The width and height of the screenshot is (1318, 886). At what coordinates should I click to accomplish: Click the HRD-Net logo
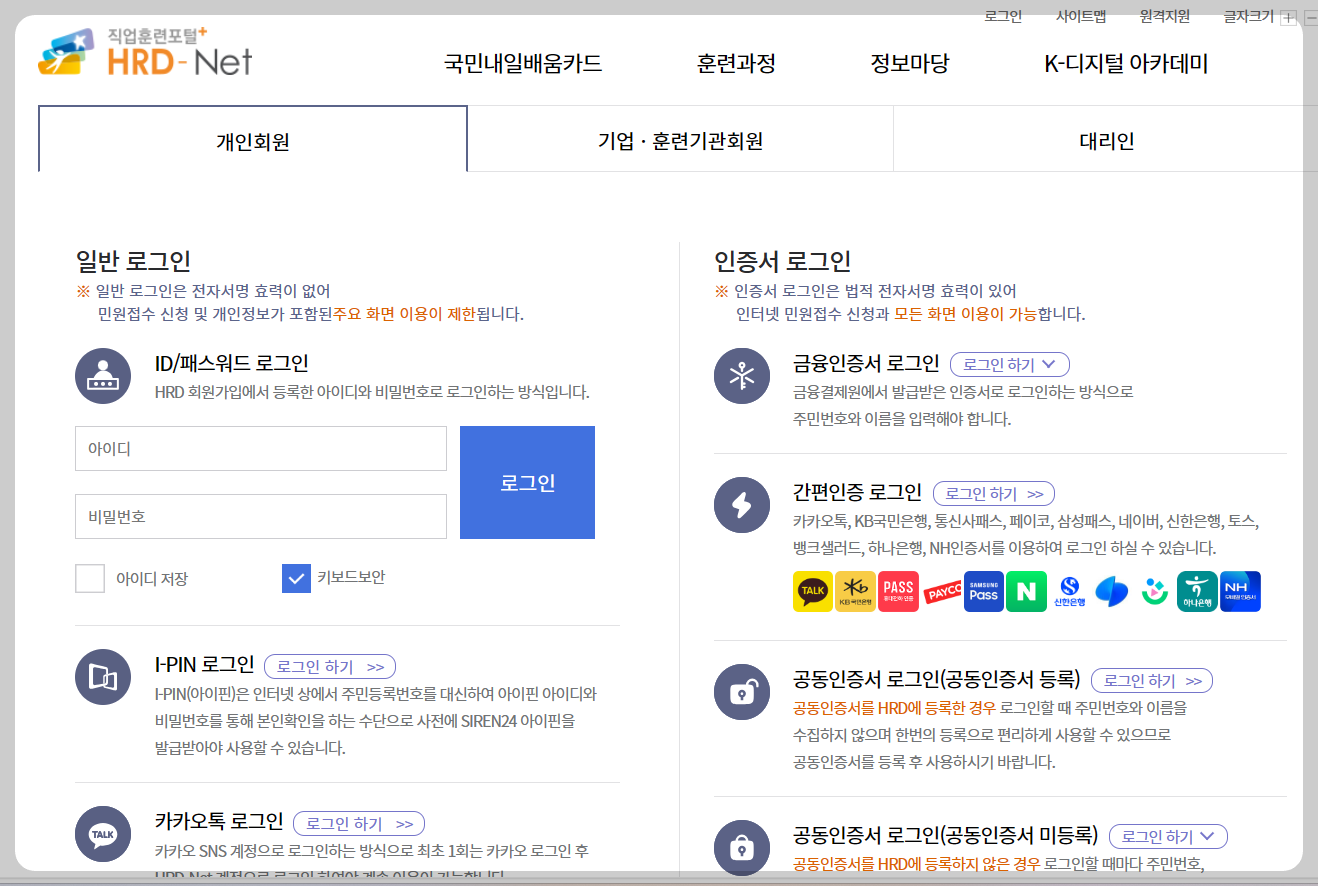tap(146, 53)
